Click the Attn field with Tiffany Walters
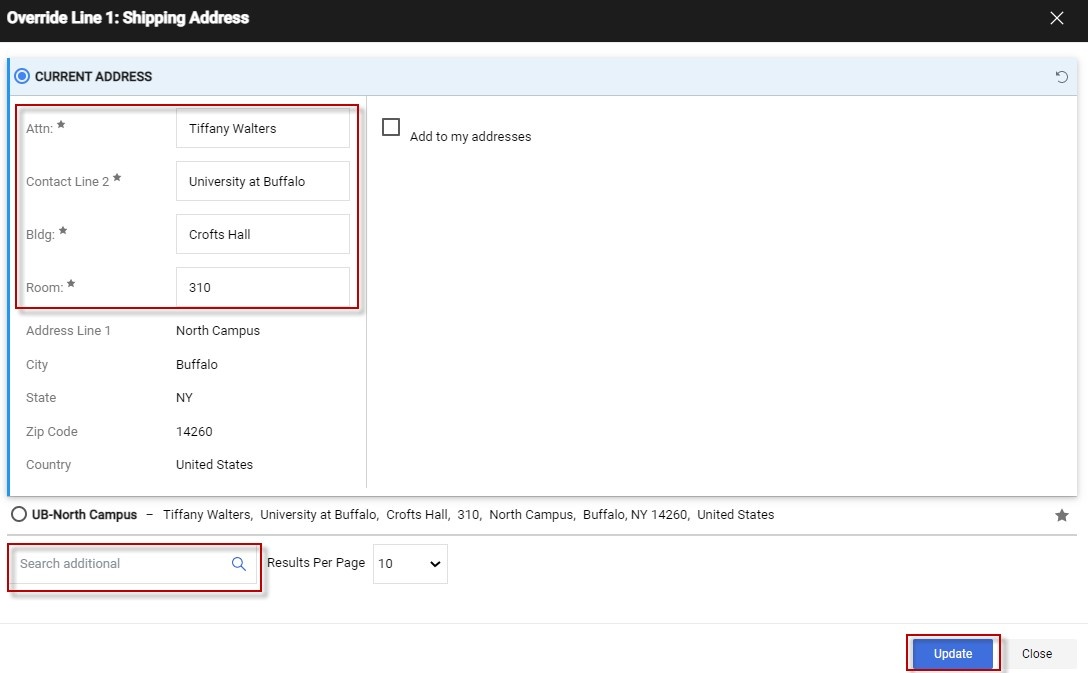This screenshot has width=1088, height=673. point(263,128)
